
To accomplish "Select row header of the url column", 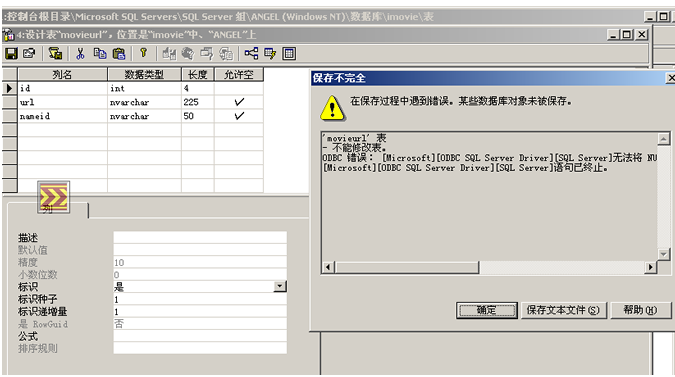I will tap(9, 102).
